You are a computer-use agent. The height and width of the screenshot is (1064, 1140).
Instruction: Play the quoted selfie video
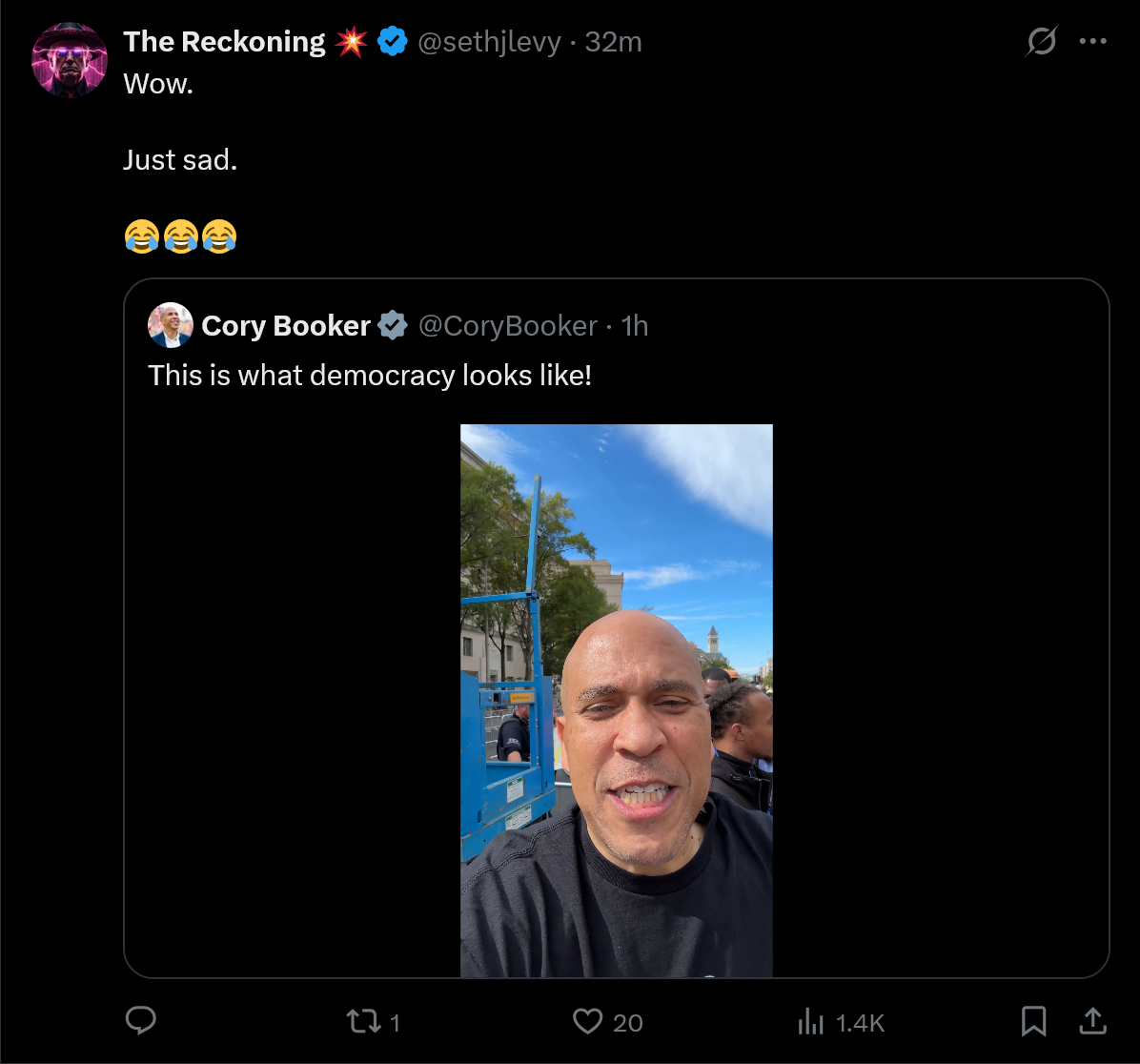coord(617,701)
